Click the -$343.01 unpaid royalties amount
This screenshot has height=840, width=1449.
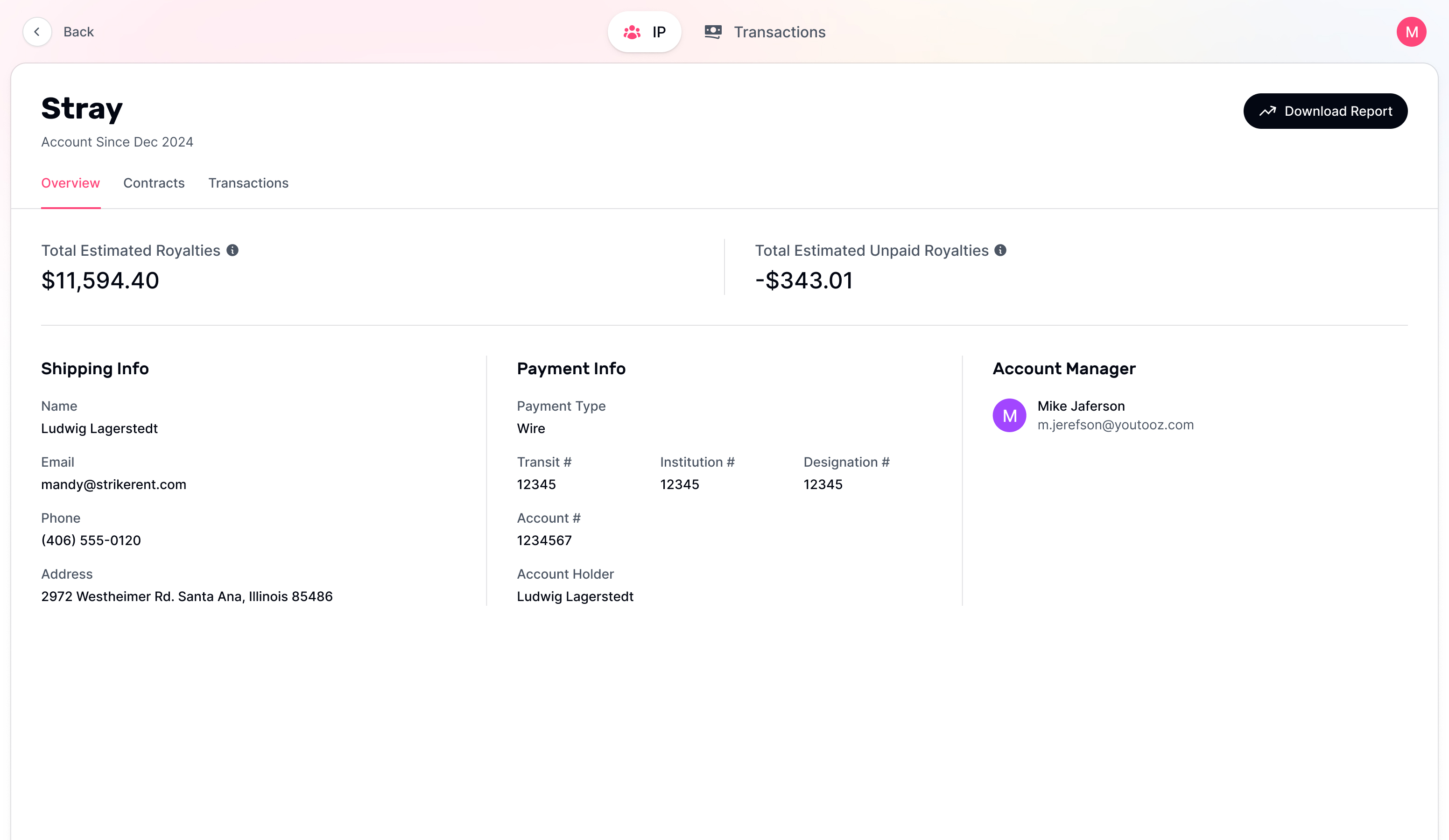coord(804,280)
